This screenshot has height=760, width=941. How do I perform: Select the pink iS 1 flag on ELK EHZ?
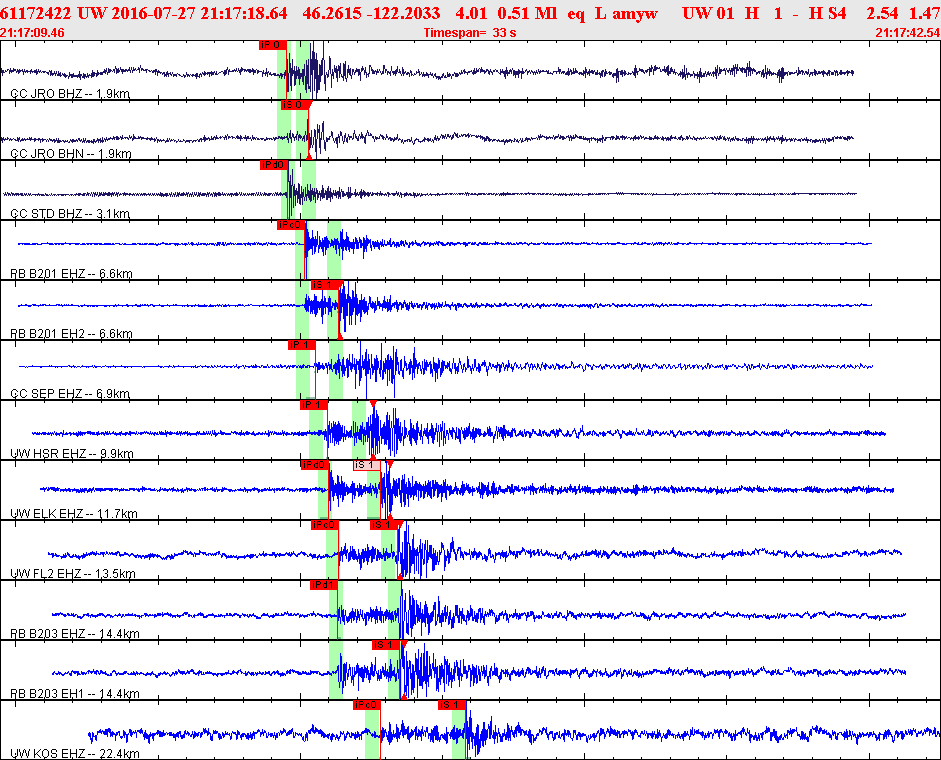366,465
